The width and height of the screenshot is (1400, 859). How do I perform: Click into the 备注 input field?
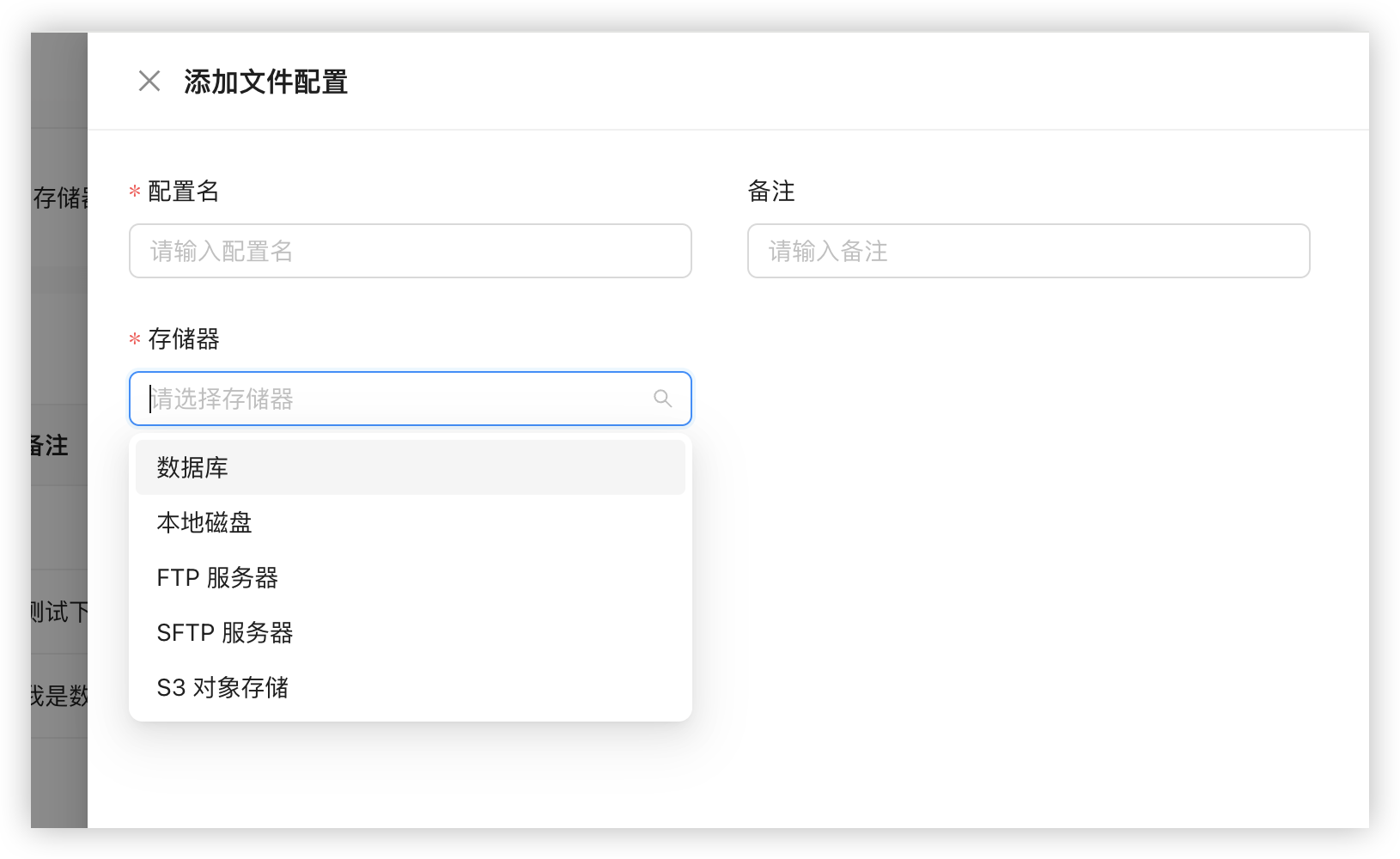[1027, 251]
